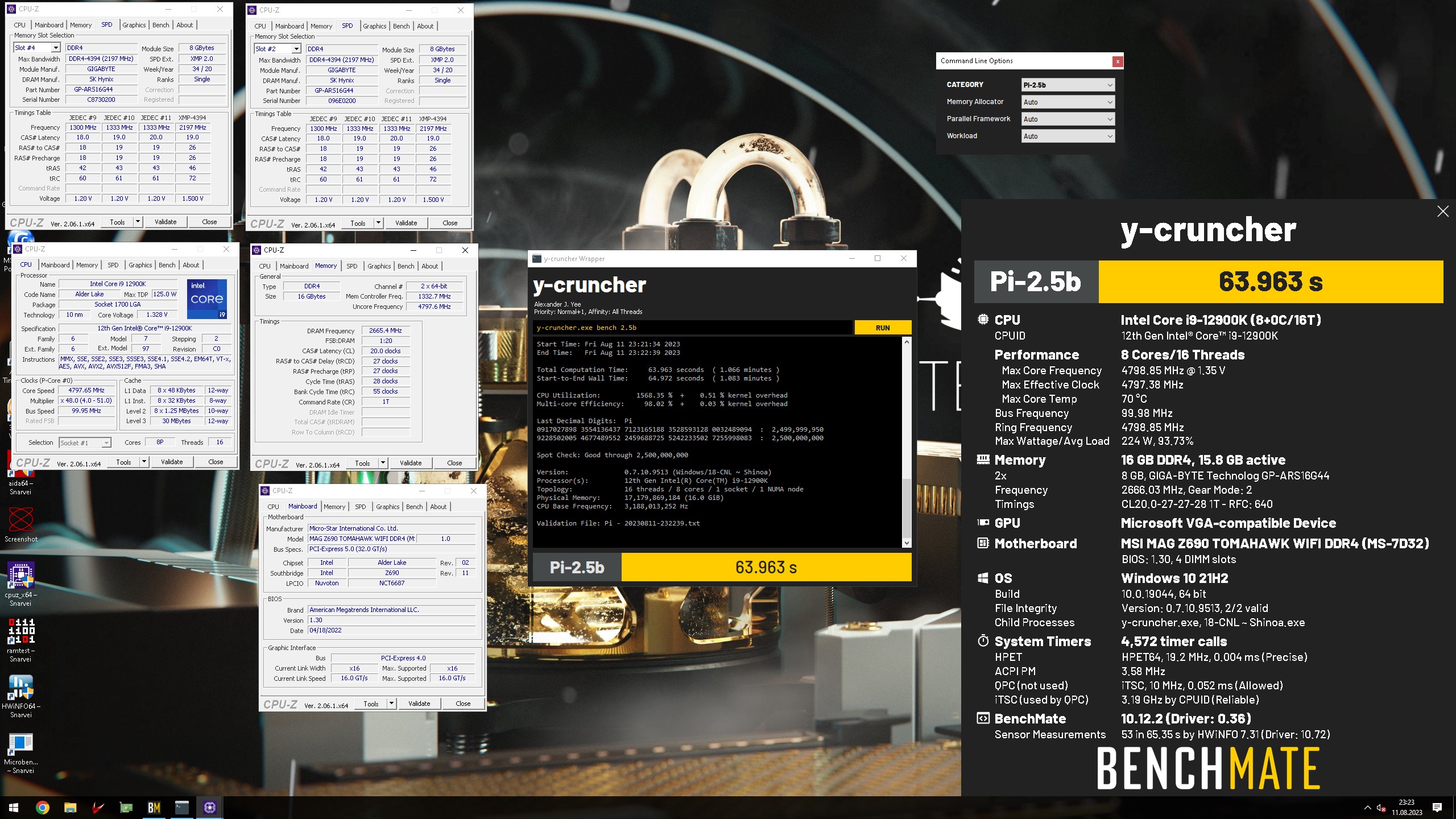Click the 'Windows 10 21H2' text in BenchMate

[x=1174, y=578]
